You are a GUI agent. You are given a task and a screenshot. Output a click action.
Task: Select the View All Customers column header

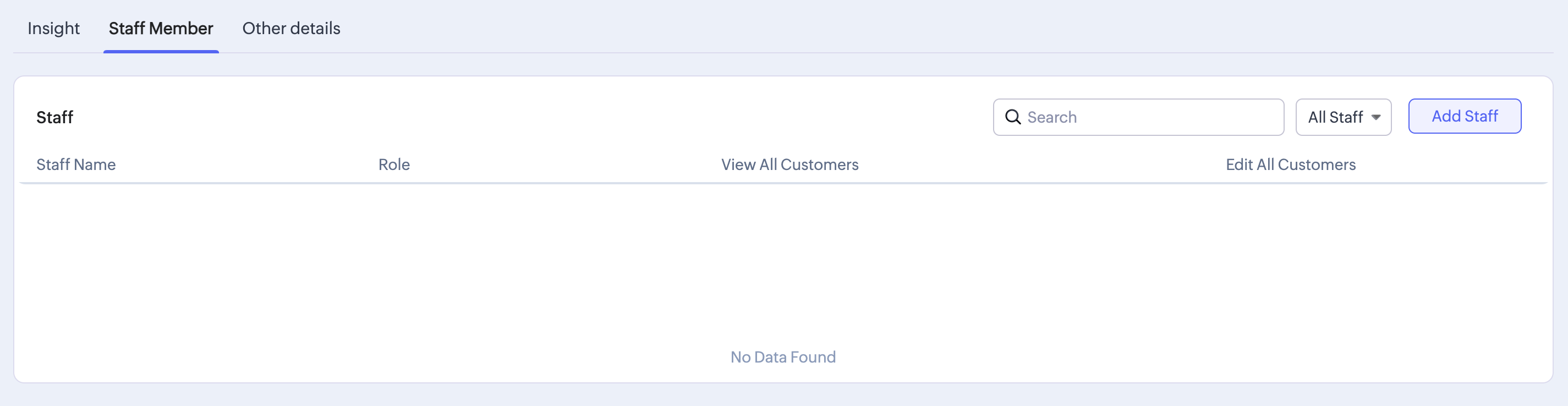tap(790, 164)
